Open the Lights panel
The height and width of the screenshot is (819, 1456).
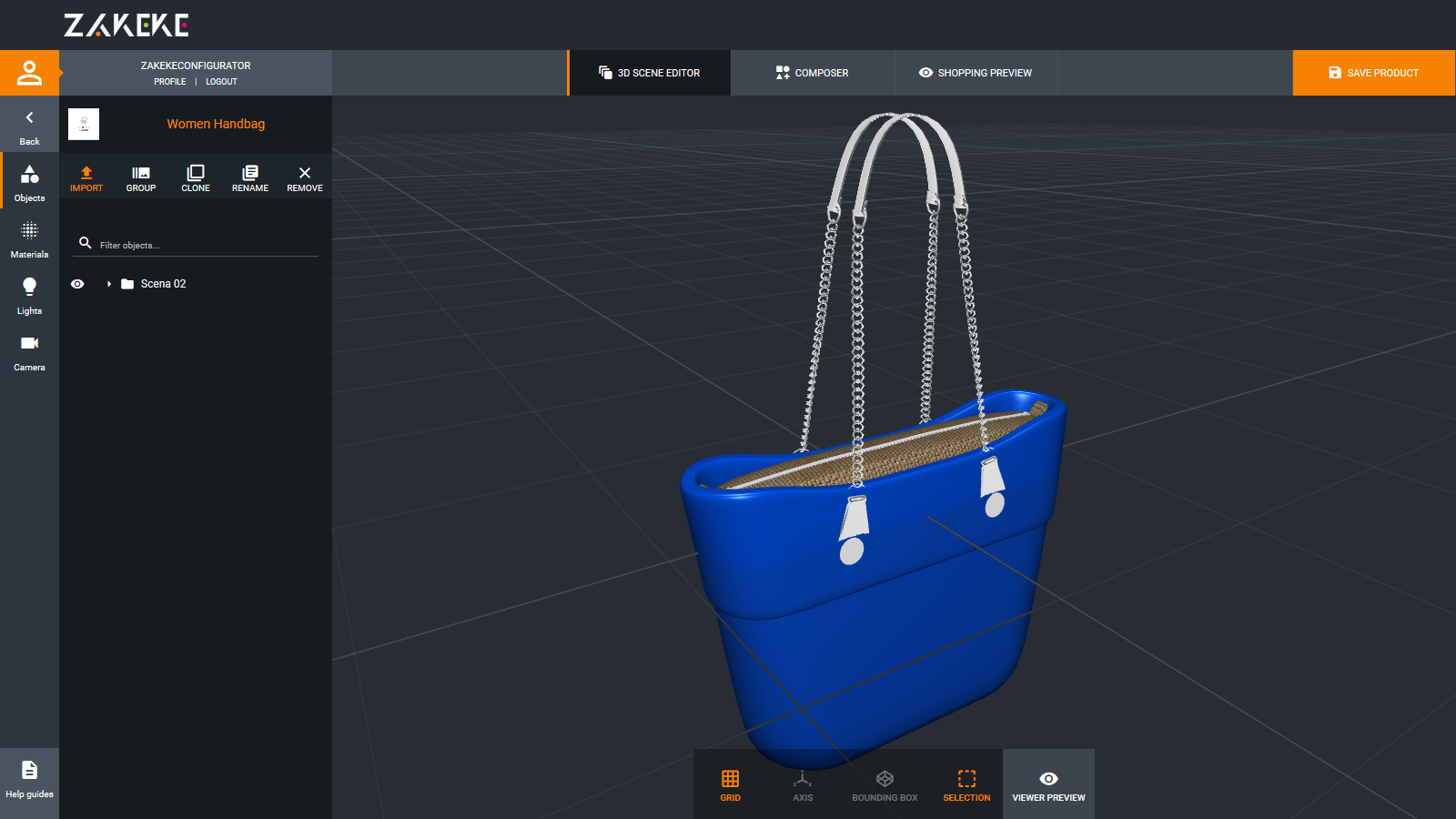click(29, 296)
